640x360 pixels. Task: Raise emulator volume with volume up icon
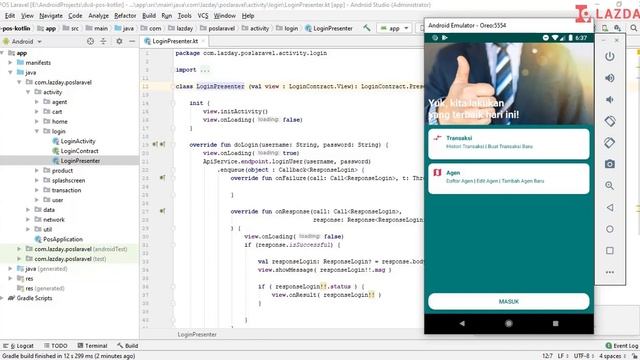[x=609, y=78]
